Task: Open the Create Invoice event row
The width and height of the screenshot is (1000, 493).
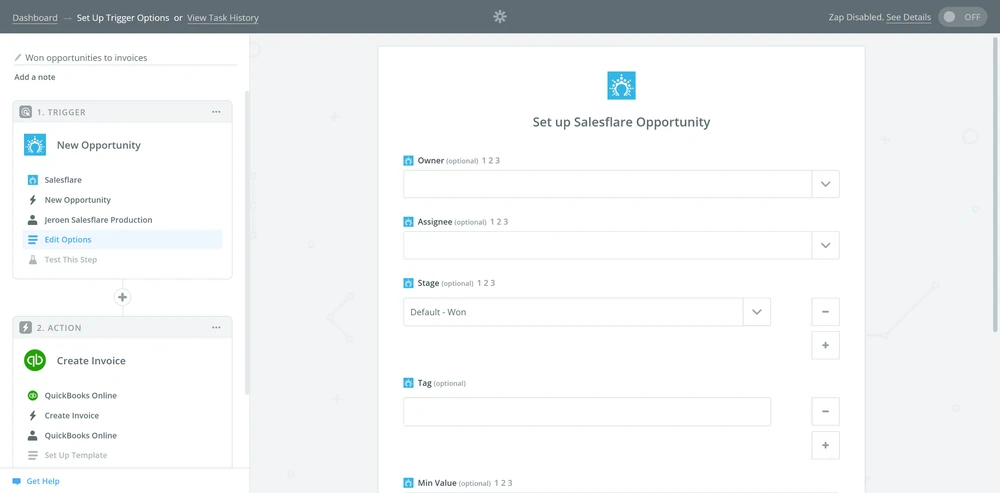Action: pyautogui.click(x=122, y=415)
